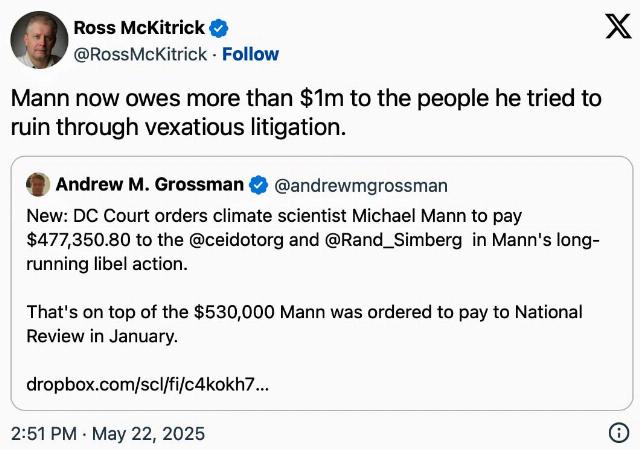Screen dimensions: 640x450
Task: Click the main tweet text about Mann owing $1m
Action: 306,112
